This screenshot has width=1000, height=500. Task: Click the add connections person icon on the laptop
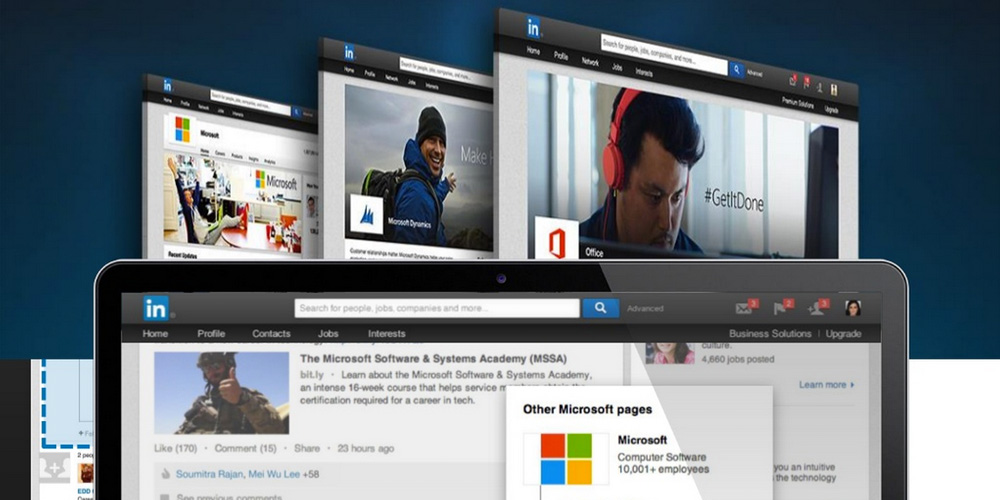[x=816, y=308]
